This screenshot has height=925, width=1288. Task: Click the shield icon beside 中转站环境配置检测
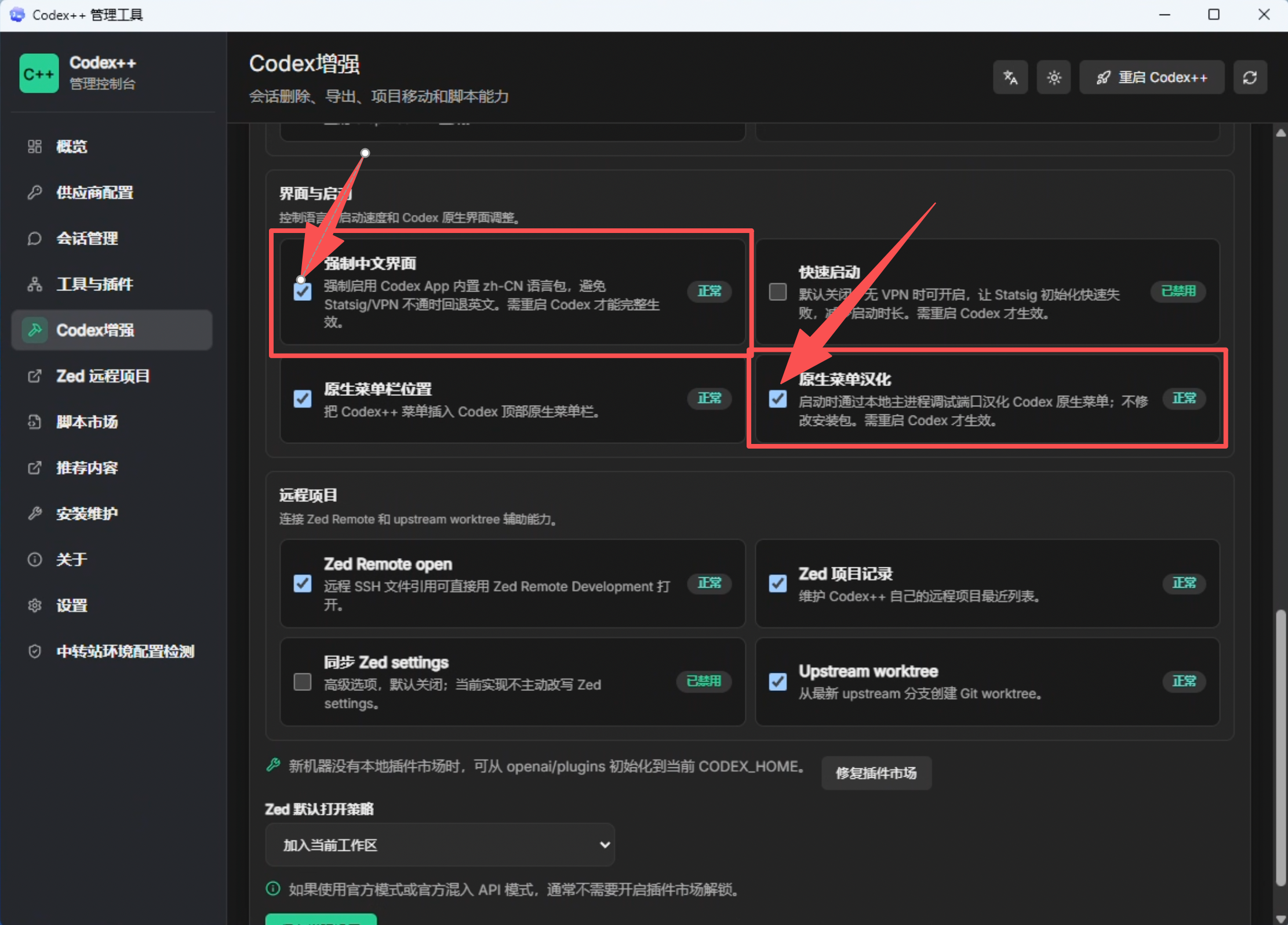(35, 651)
